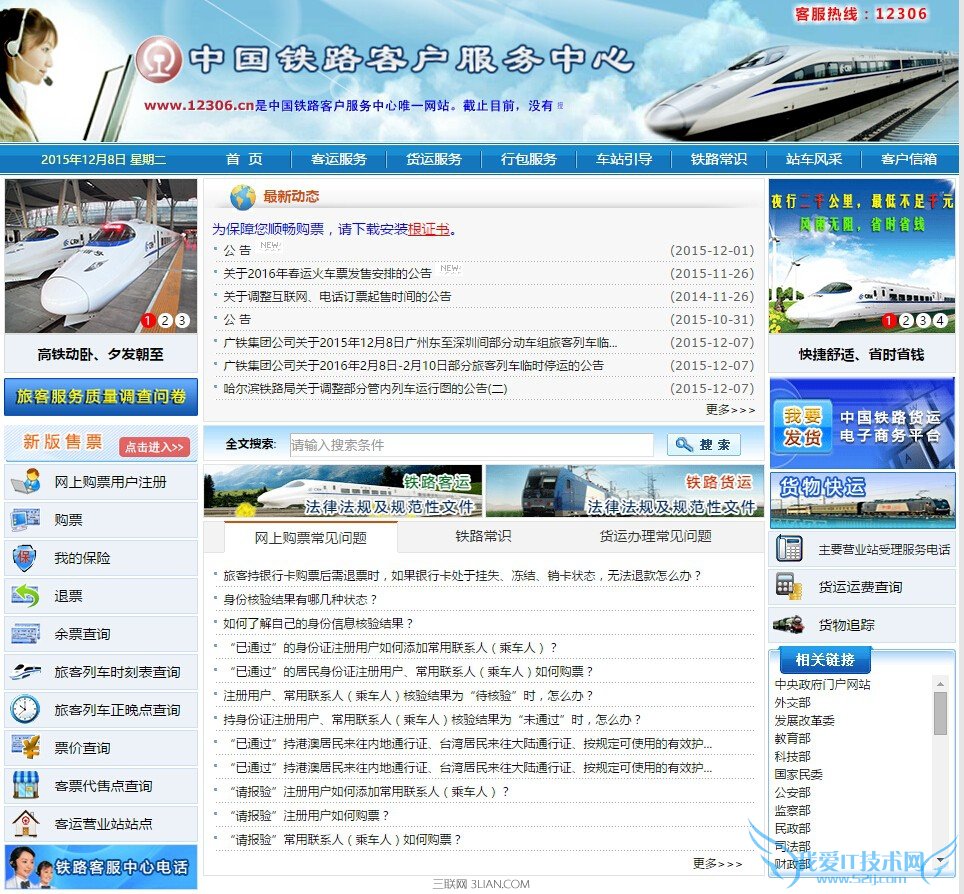Click the 购票 computer monitor icon
Viewport: 964px width, 894px height.
point(27,521)
